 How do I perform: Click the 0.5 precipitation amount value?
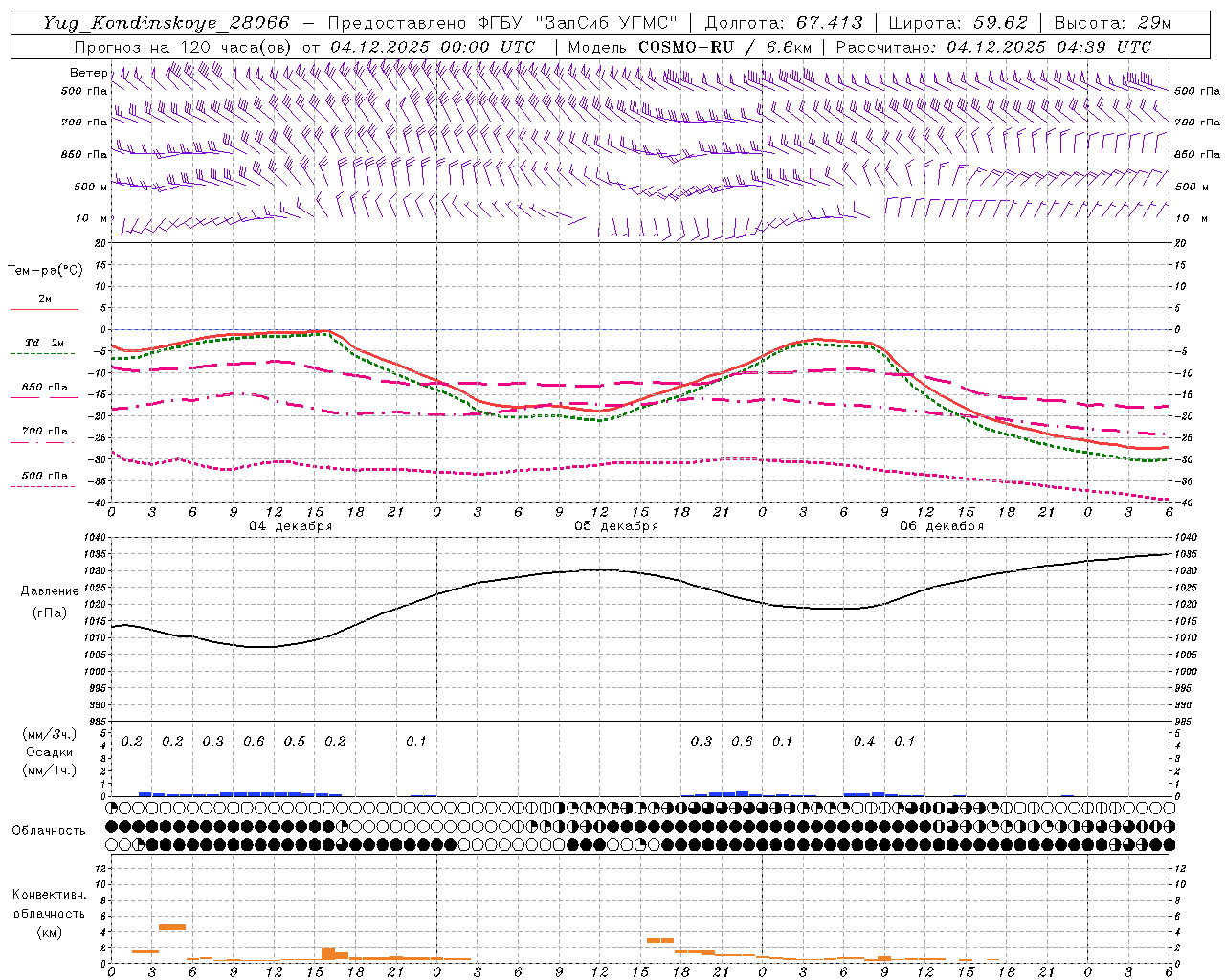[294, 742]
